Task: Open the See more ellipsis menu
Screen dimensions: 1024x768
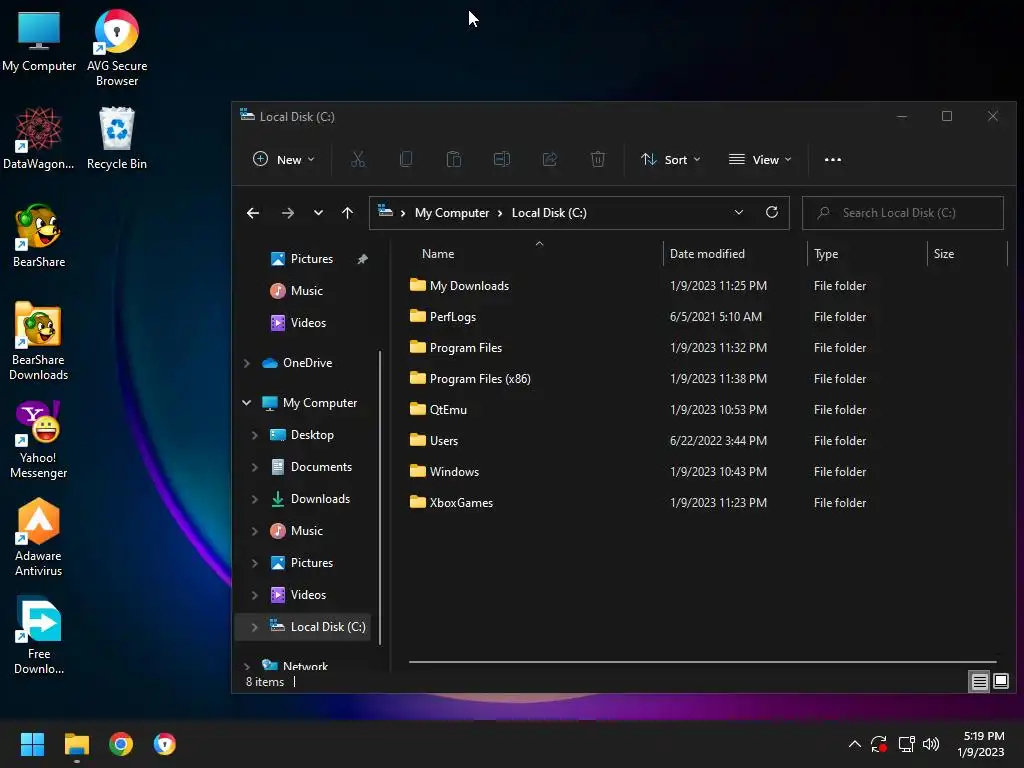Action: click(x=833, y=159)
